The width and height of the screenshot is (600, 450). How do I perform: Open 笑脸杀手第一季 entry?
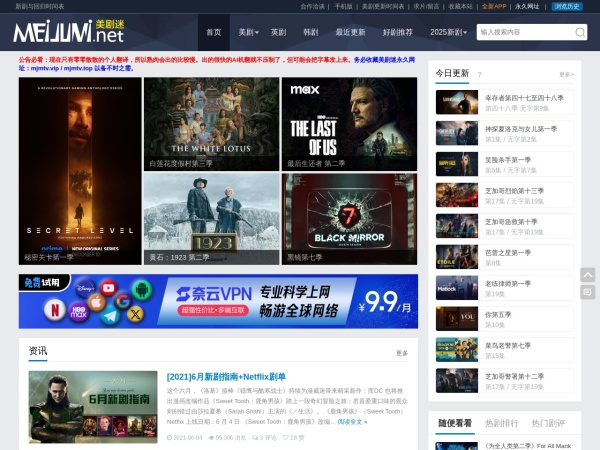(x=505, y=164)
